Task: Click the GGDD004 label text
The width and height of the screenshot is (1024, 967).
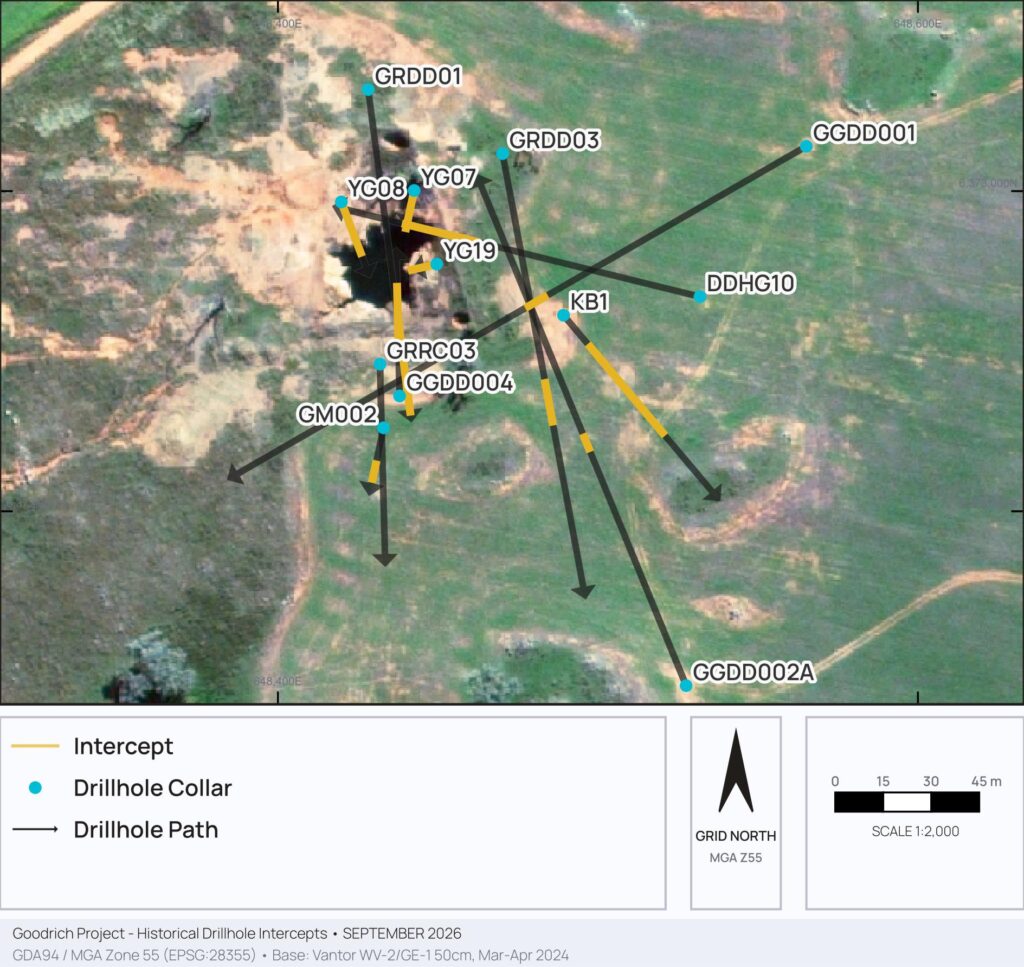Action: pos(460,383)
